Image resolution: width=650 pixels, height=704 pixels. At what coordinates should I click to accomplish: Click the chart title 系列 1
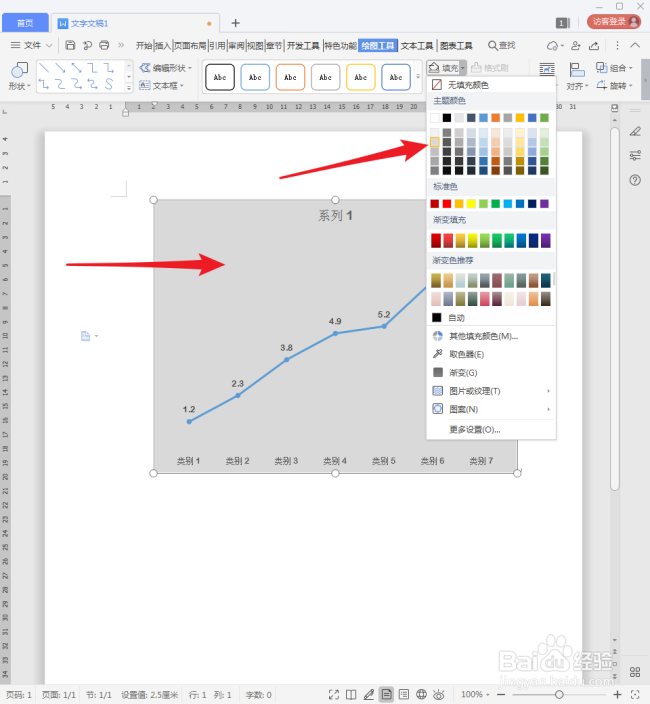click(335, 216)
